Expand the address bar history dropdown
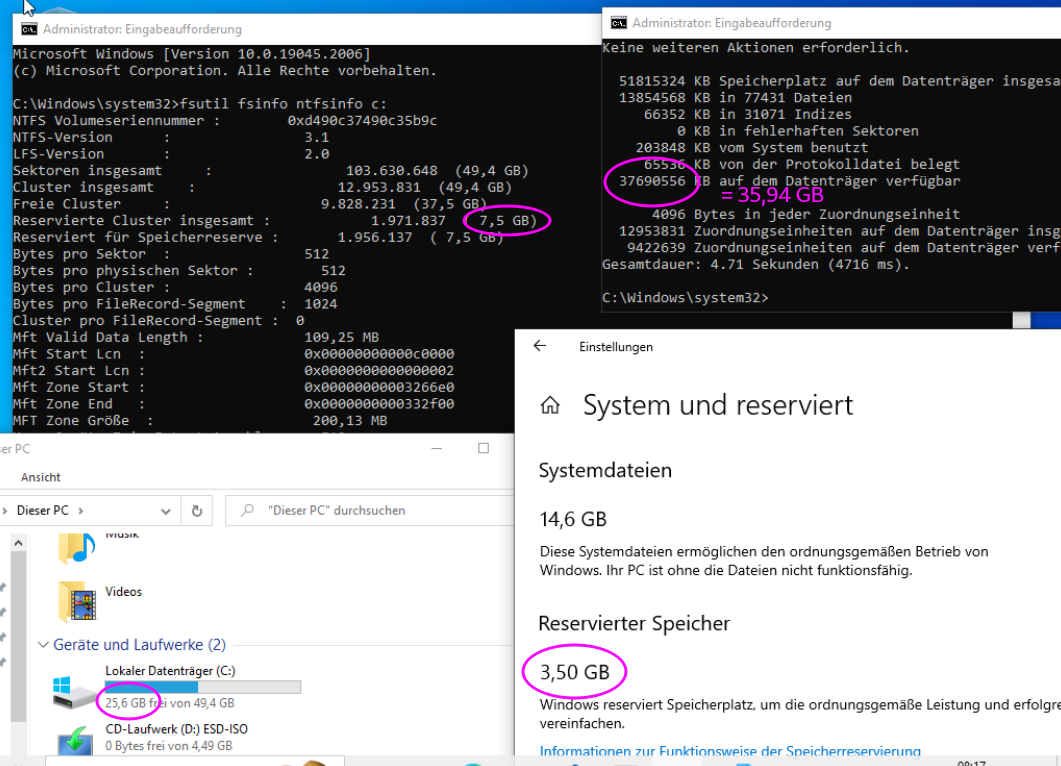Image resolution: width=1061 pixels, height=766 pixels. tap(165, 510)
